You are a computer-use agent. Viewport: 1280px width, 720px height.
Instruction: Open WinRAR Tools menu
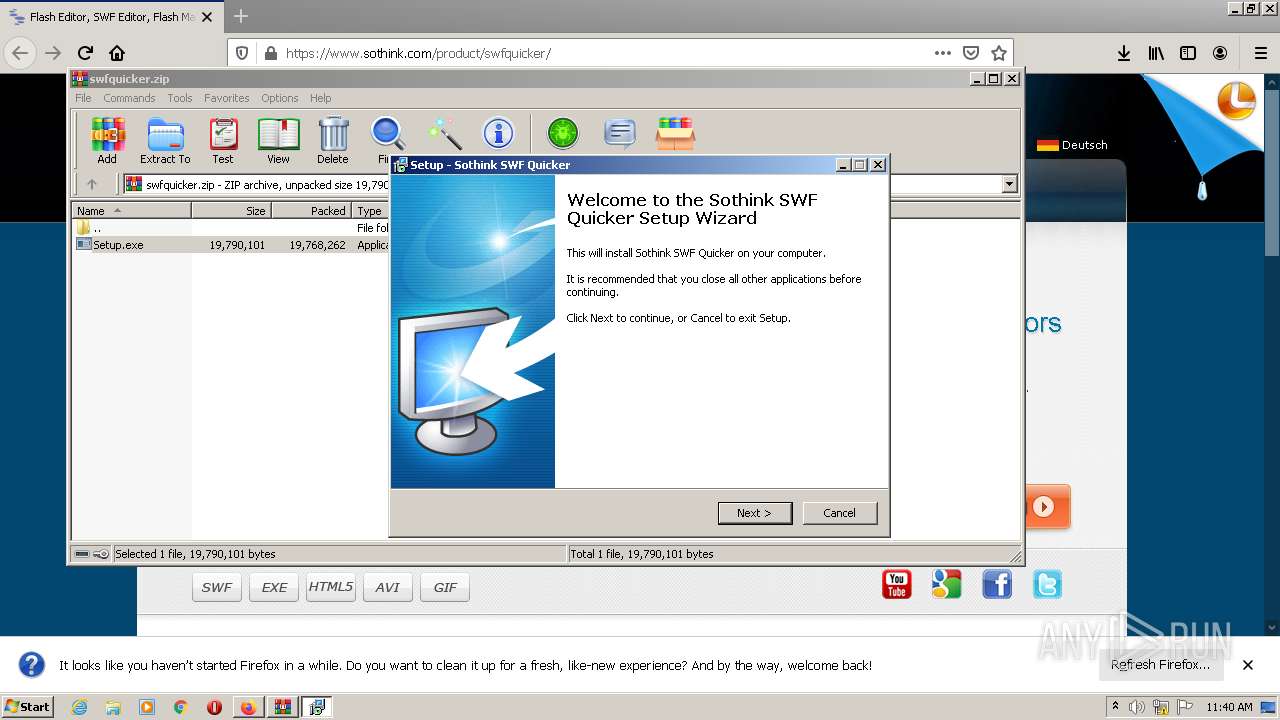(180, 98)
